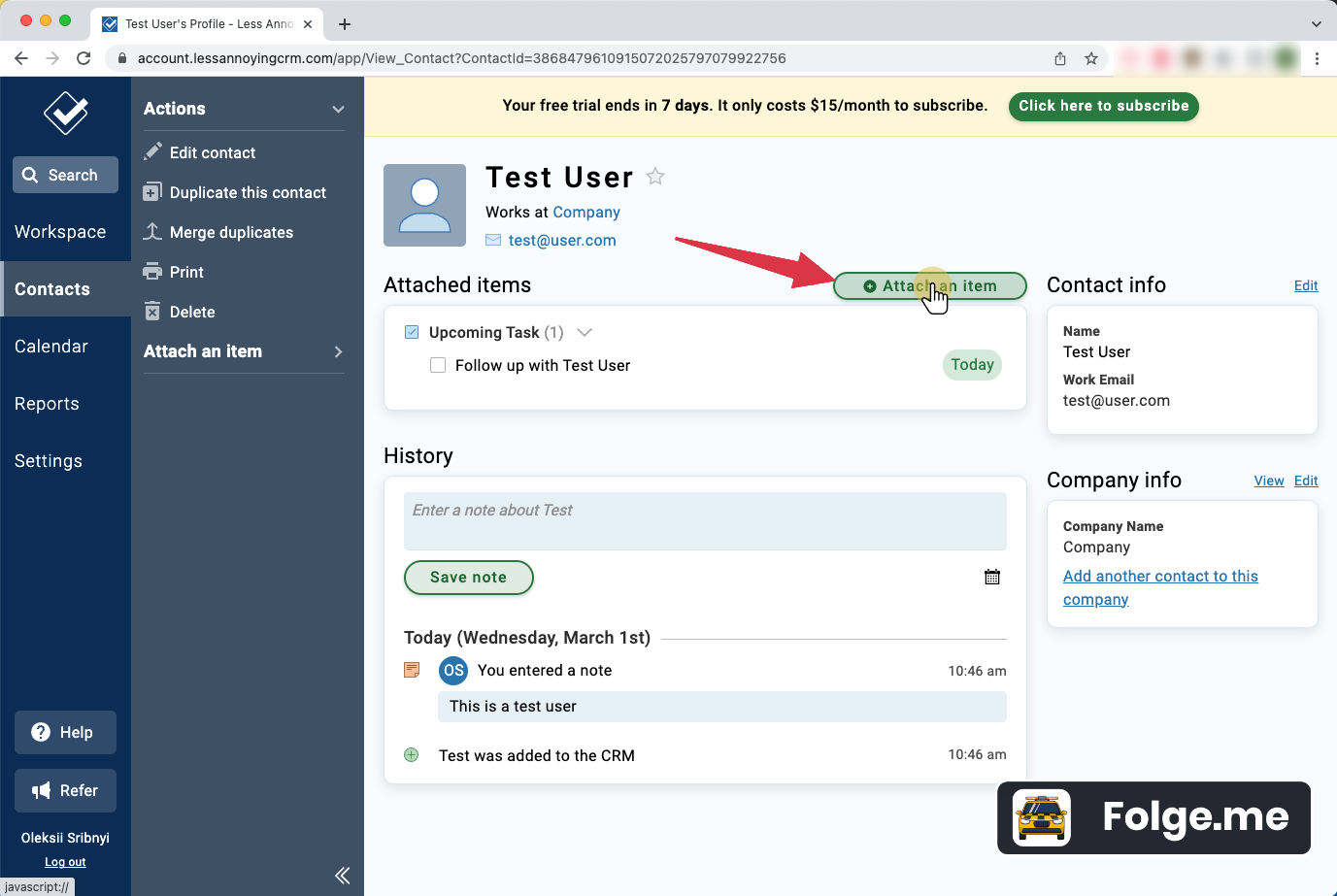Click the browser share icon
1337x896 pixels.
pos(1060,58)
